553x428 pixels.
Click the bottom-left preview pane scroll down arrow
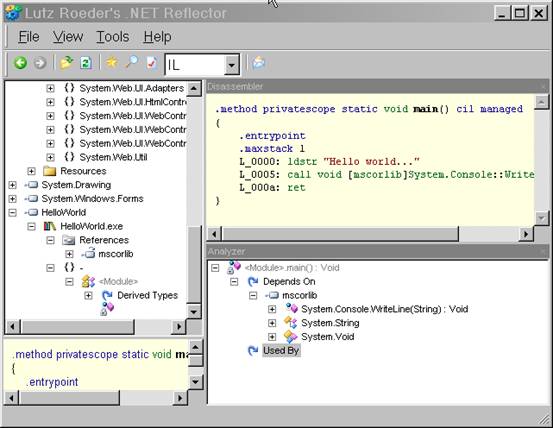point(195,381)
